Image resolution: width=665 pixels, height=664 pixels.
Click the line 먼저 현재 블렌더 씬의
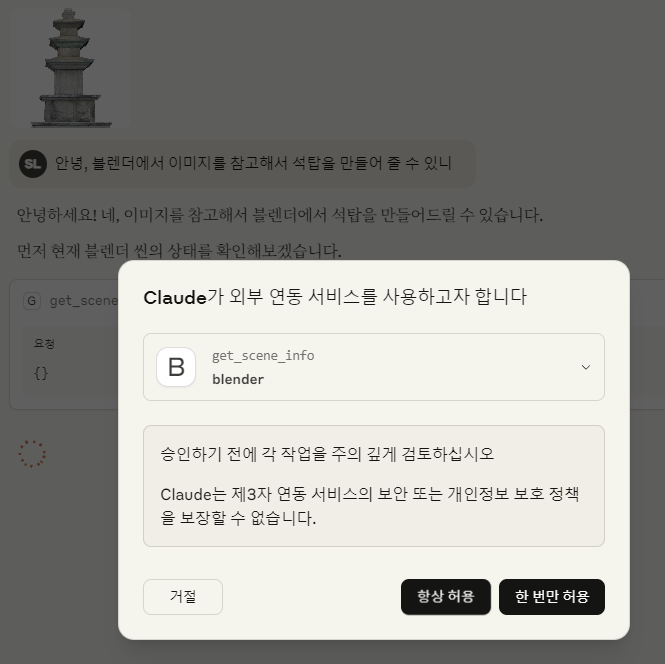(x=179, y=251)
